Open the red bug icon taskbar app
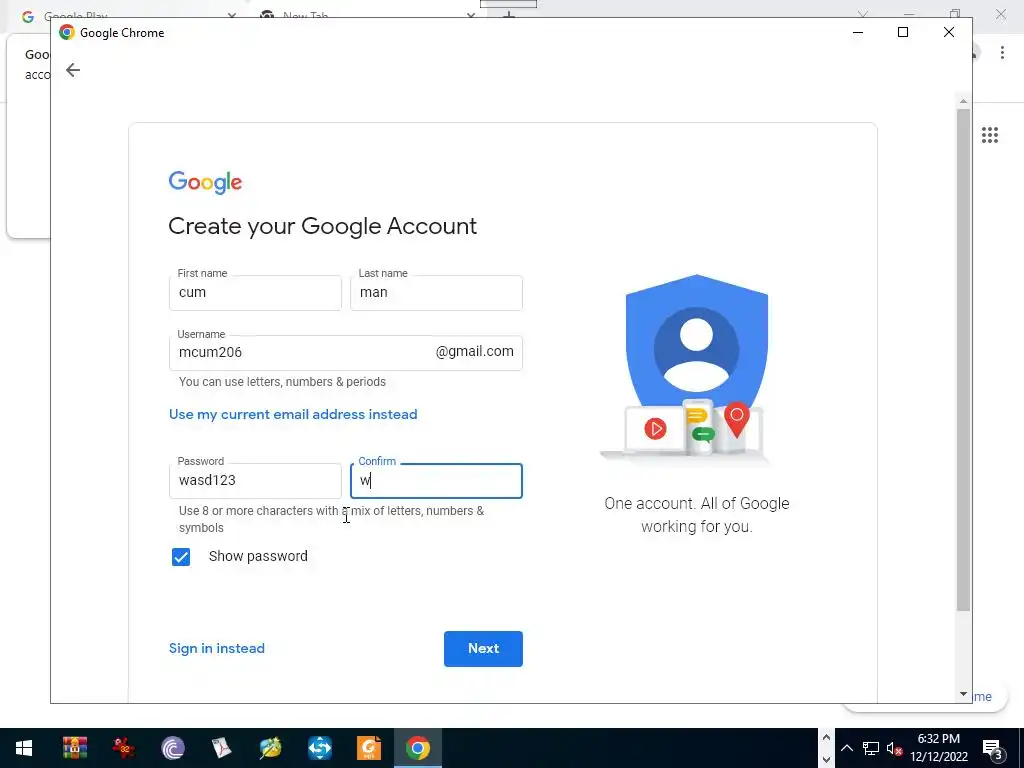This screenshot has height=768, width=1024. [123, 748]
